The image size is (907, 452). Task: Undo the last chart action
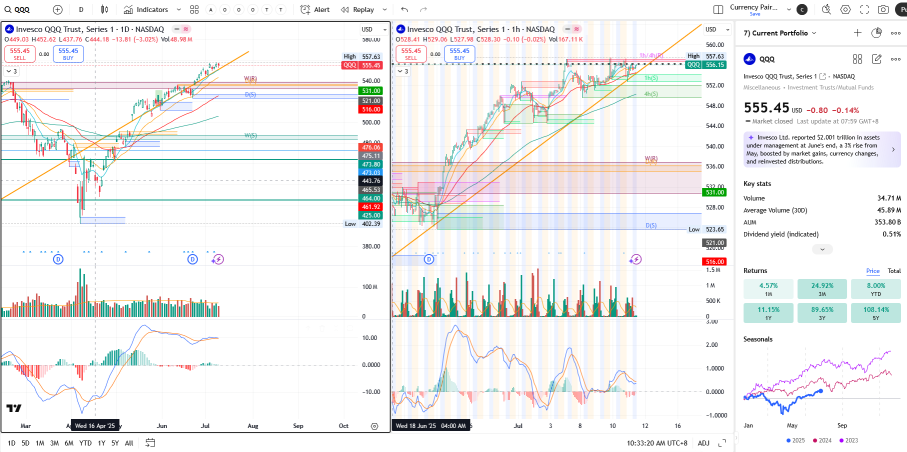(x=404, y=10)
